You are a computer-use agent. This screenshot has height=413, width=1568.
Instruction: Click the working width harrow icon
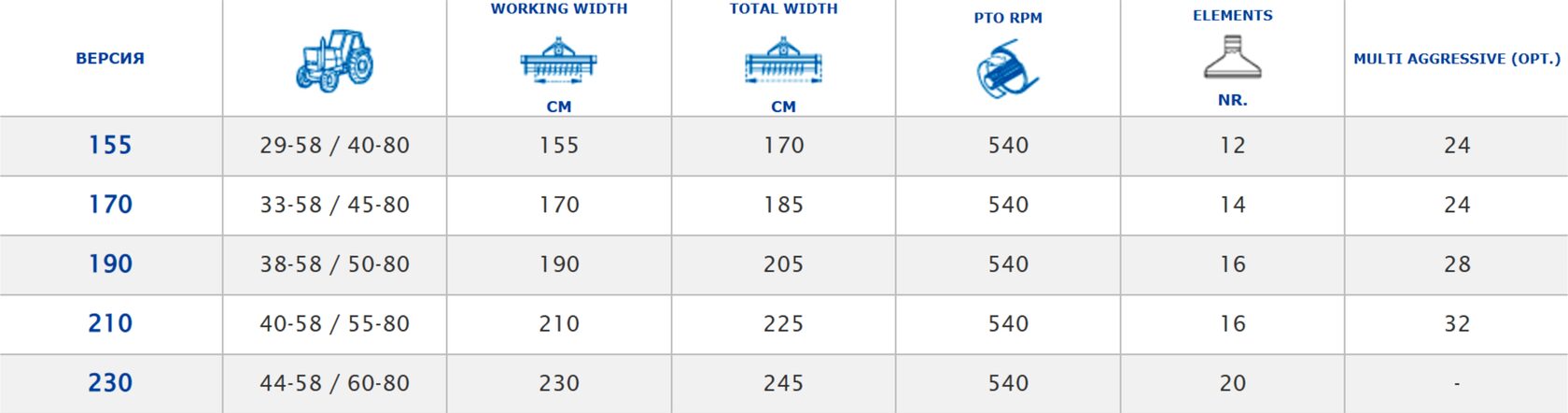[558, 61]
